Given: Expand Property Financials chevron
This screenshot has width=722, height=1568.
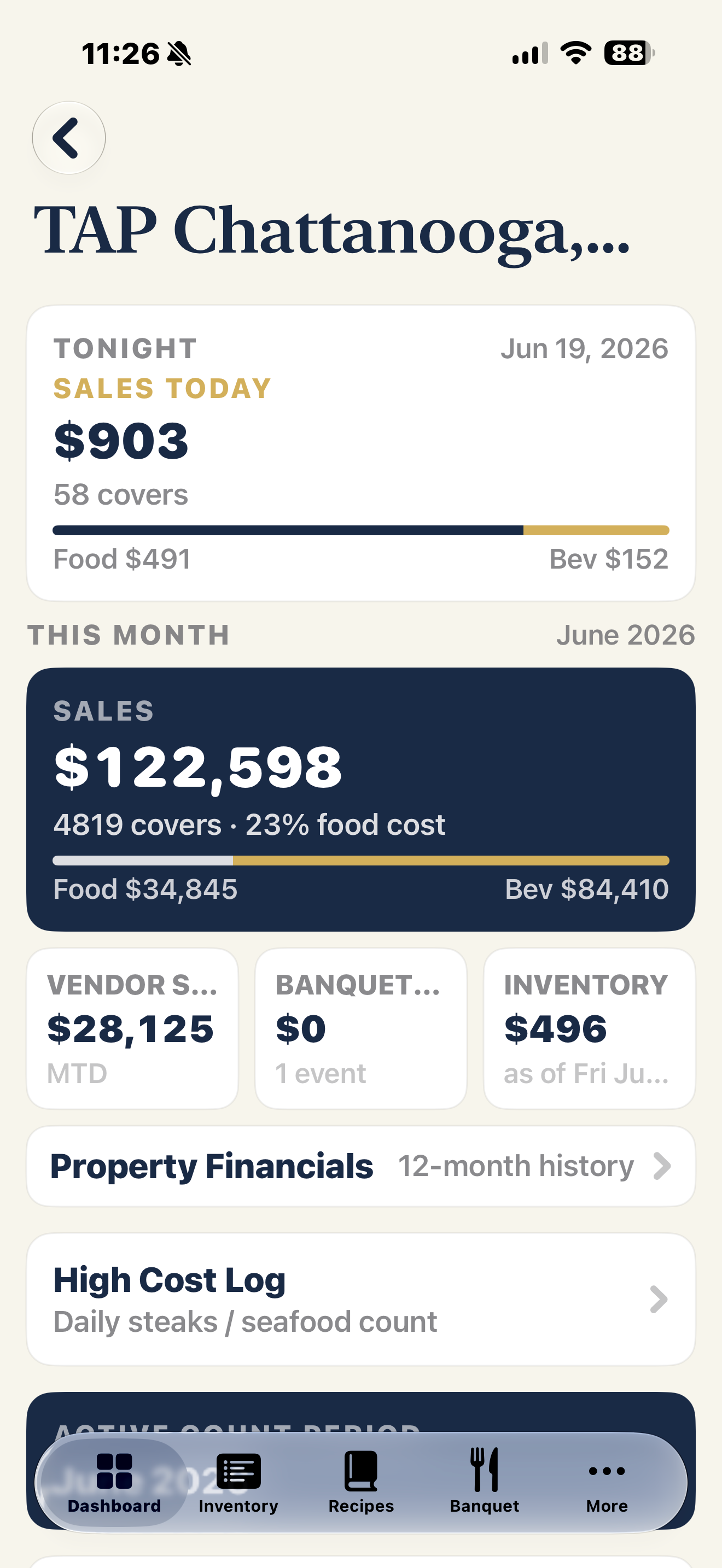Looking at the screenshot, I should (x=662, y=1166).
